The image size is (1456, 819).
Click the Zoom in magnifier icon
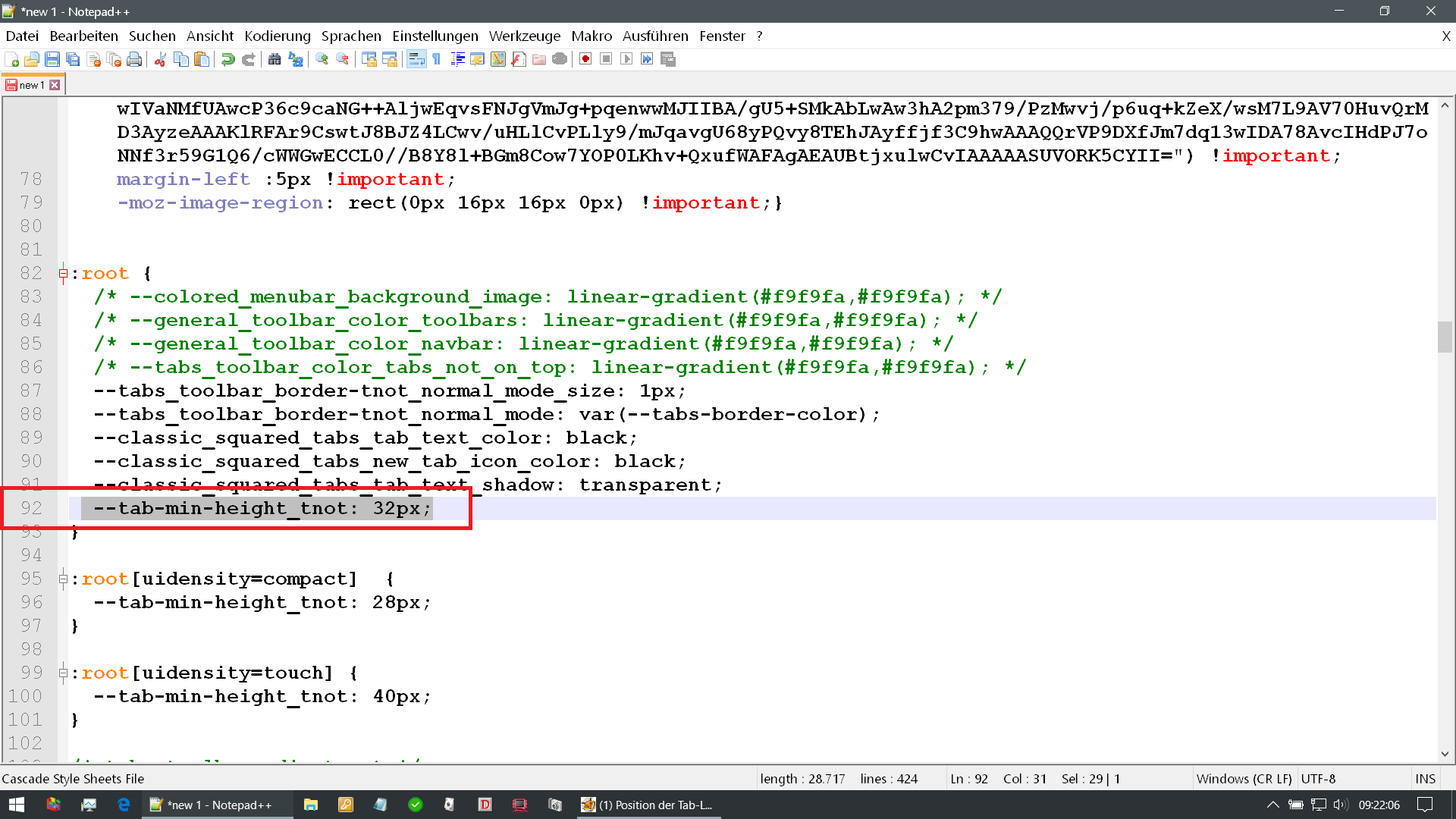pos(322,59)
